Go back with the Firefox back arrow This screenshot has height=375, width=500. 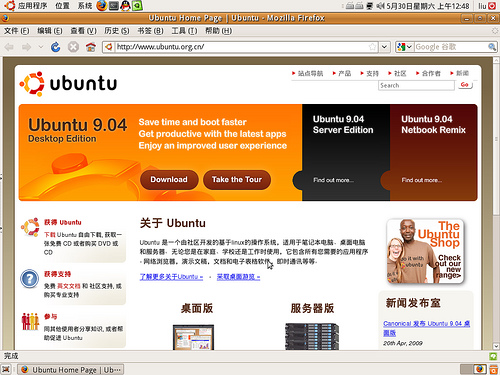coord(9,47)
